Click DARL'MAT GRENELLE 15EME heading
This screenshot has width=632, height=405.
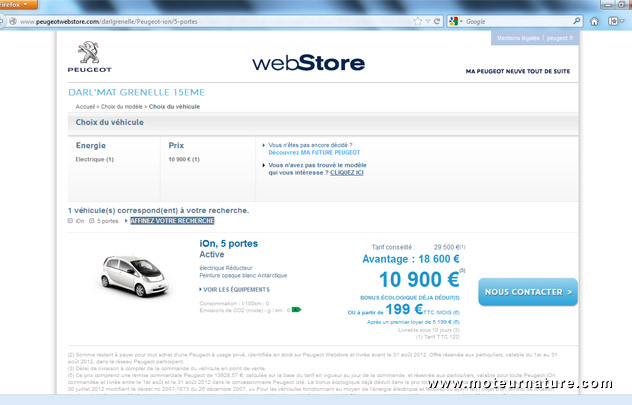point(137,93)
